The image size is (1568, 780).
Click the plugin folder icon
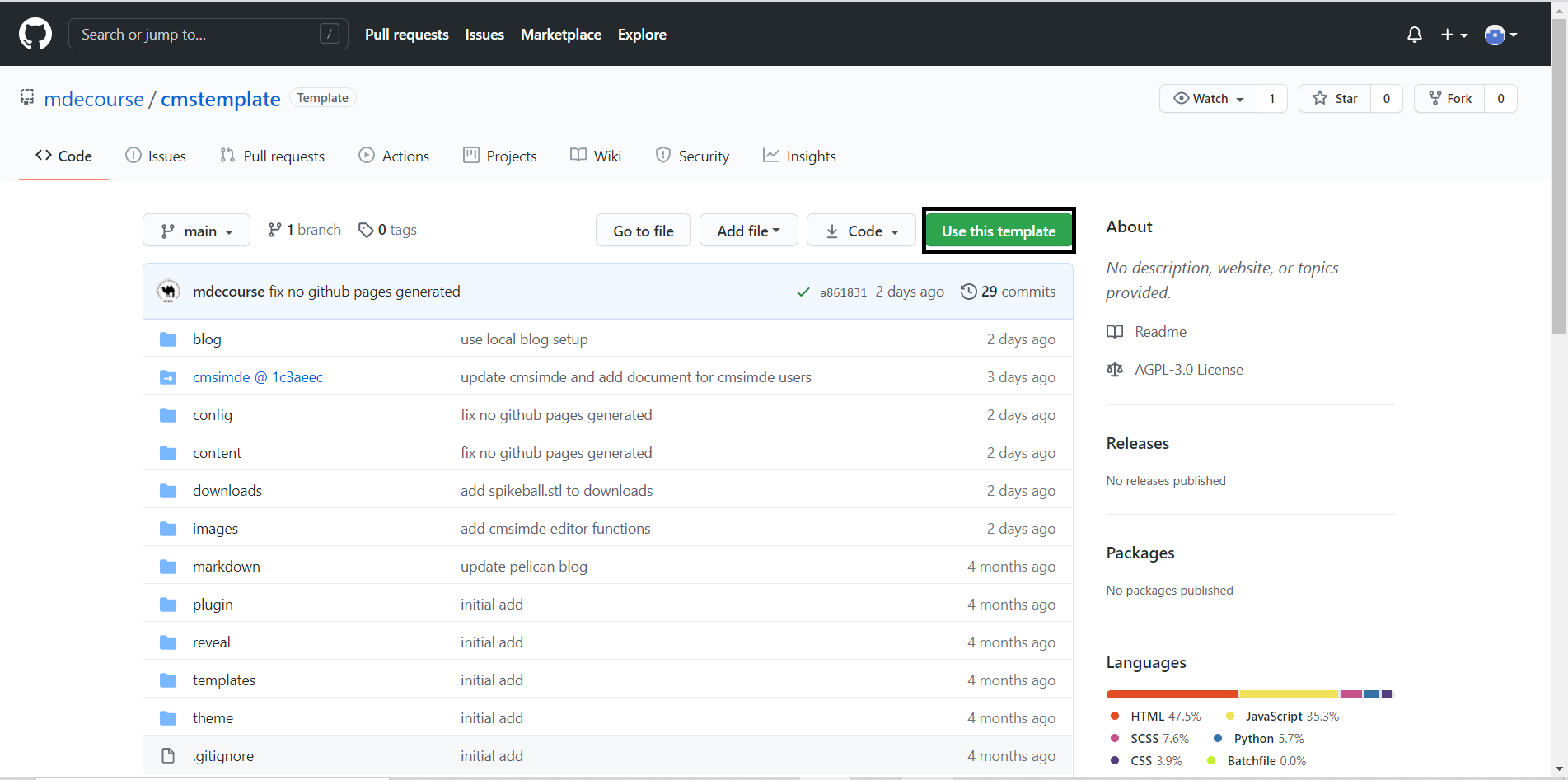coord(168,605)
